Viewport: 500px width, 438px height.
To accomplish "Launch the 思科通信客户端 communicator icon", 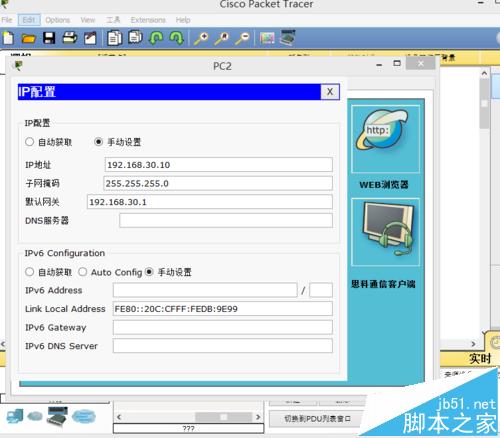I will click(385, 232).
